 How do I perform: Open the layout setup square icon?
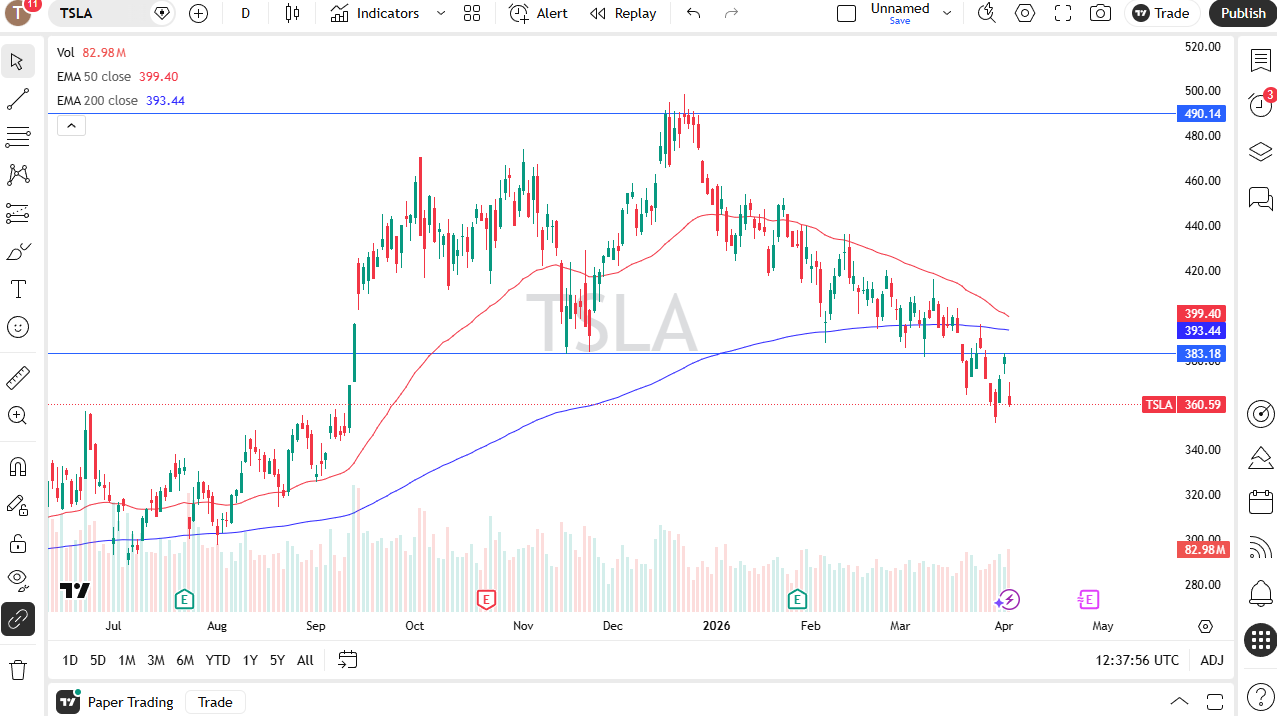(x=846, y=13)
